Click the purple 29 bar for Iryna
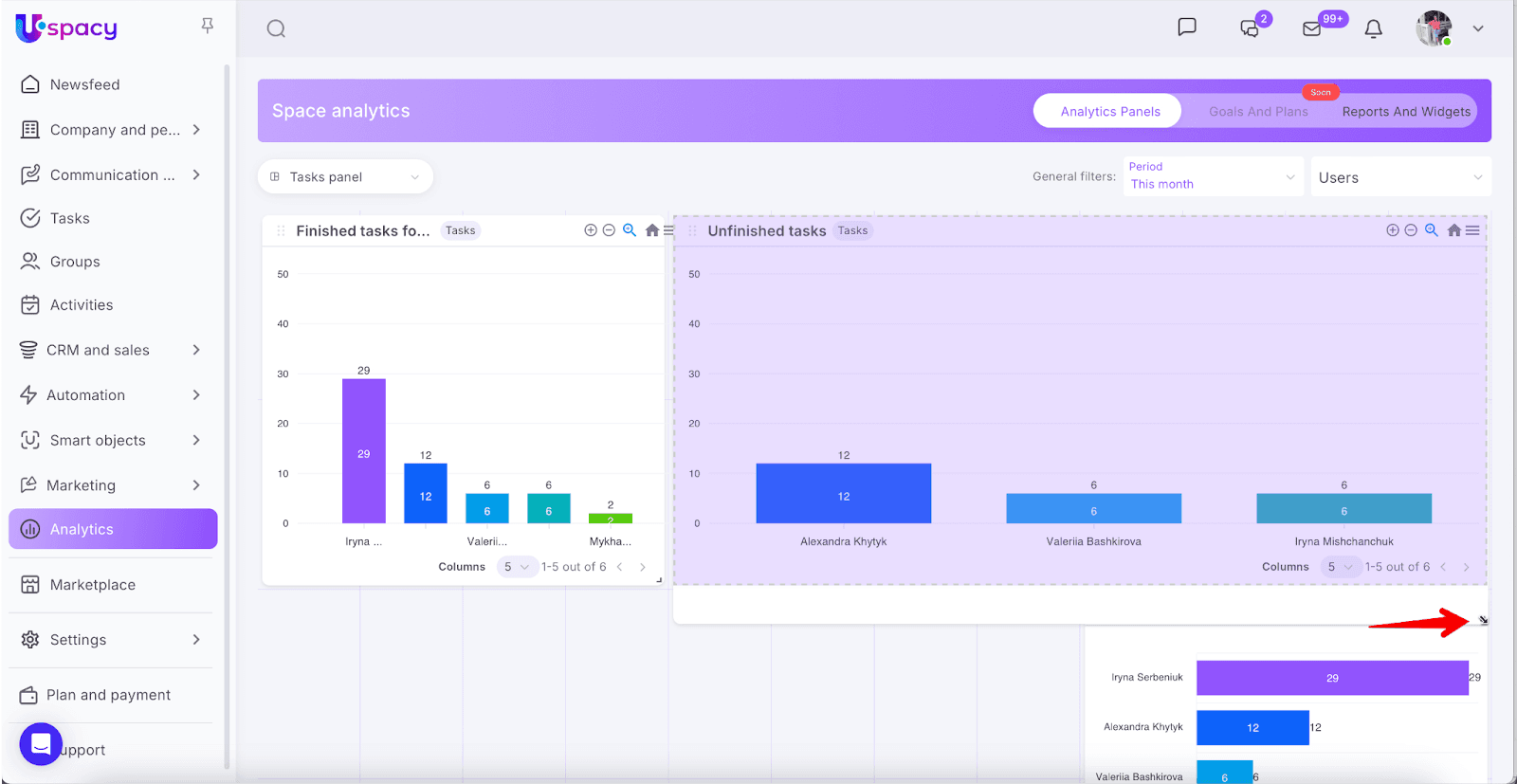Image resolution: width=1517 pixels, height=784 pixels. 363,450
